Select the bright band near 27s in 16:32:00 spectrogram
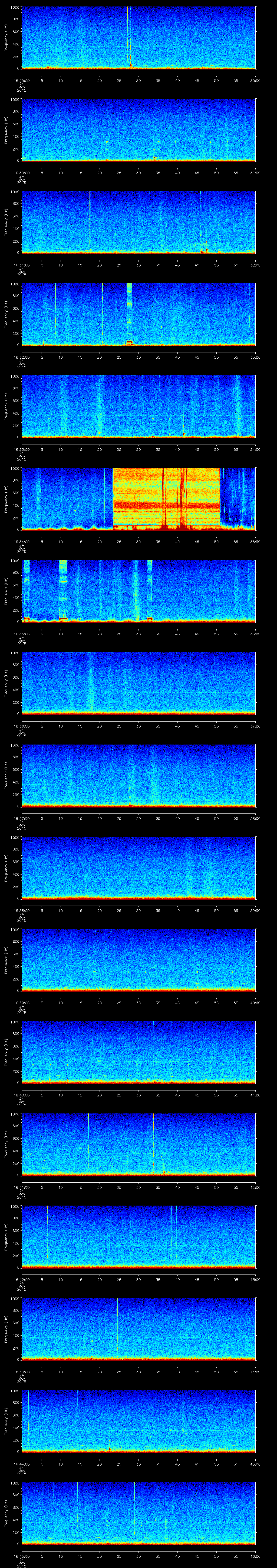This screenshot has width=277, height=1568. click(x=129, y=313)
